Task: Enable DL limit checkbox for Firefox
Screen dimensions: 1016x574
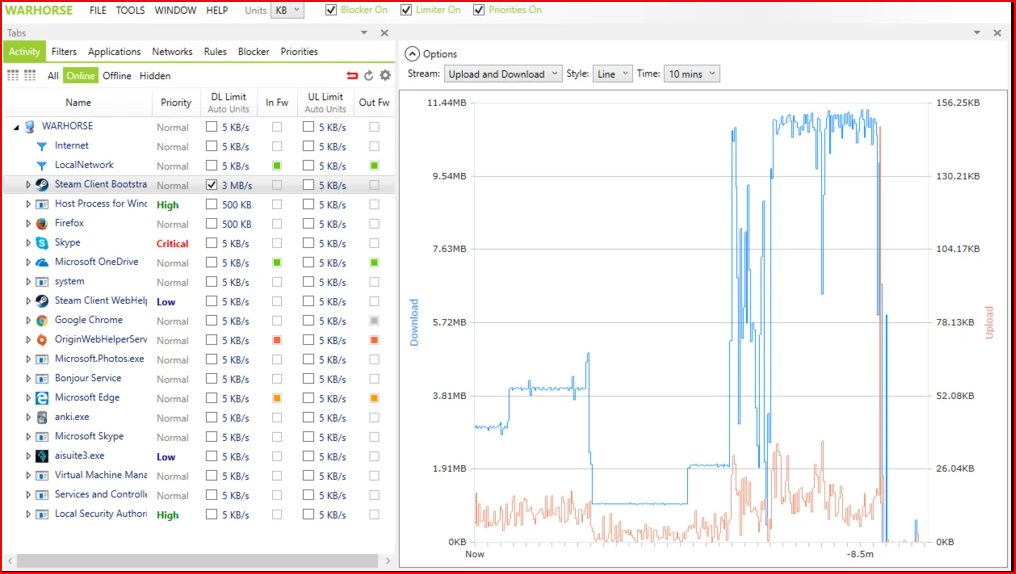Action: click(x=211, y=224)
